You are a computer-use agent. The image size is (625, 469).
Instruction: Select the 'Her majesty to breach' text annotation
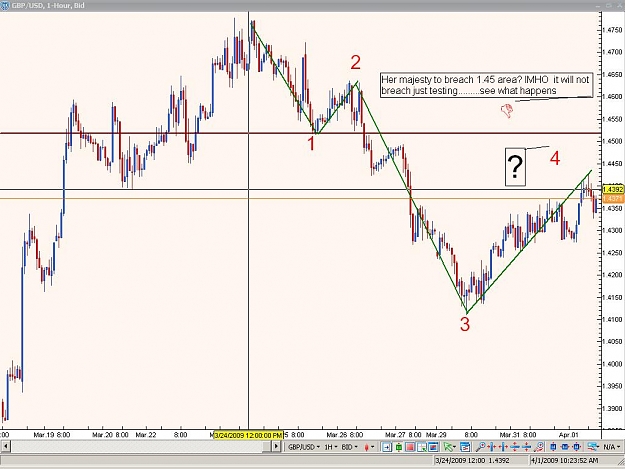[486, 85]
